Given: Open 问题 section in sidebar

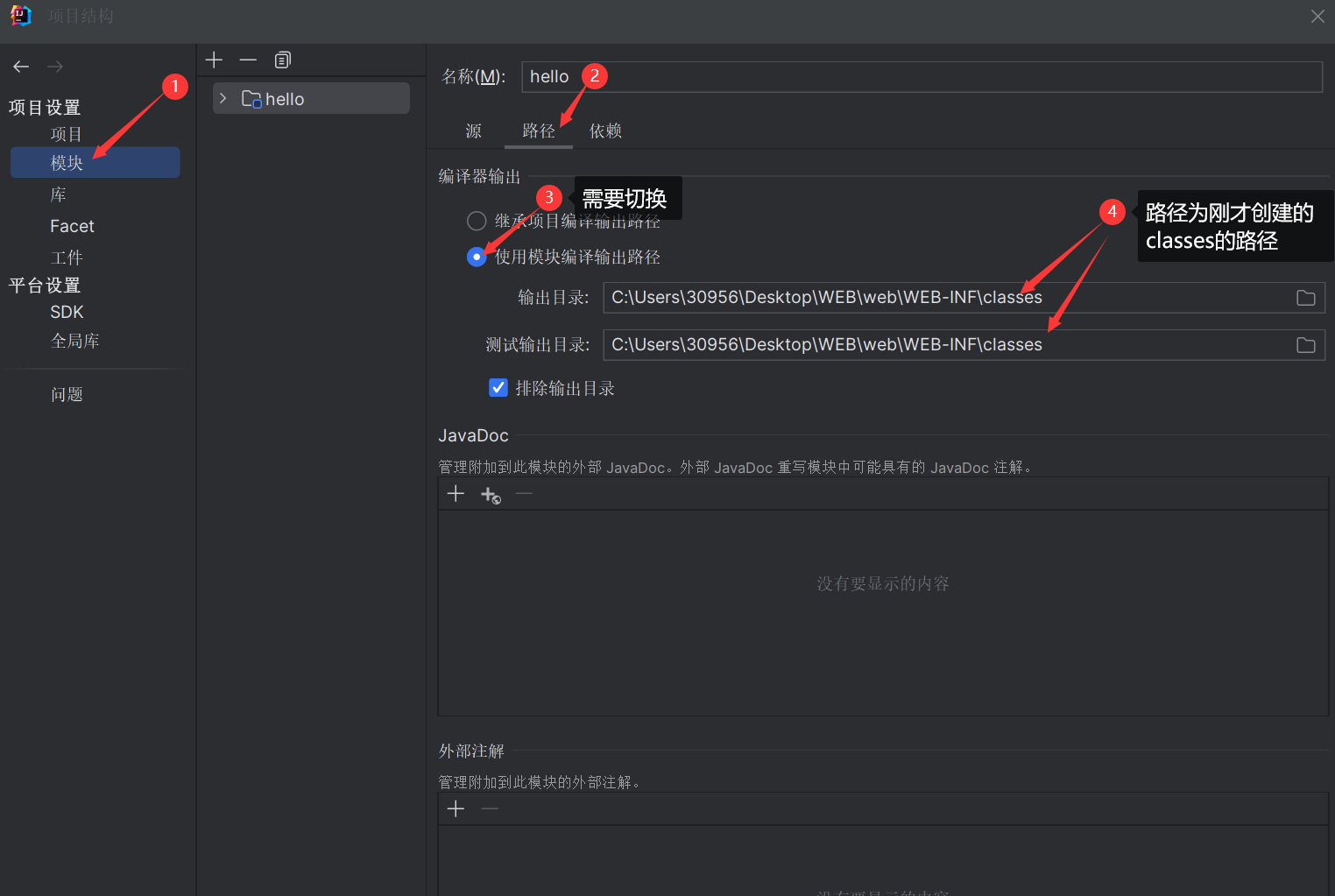Looking at the screenshot, I should coord(67,394).
